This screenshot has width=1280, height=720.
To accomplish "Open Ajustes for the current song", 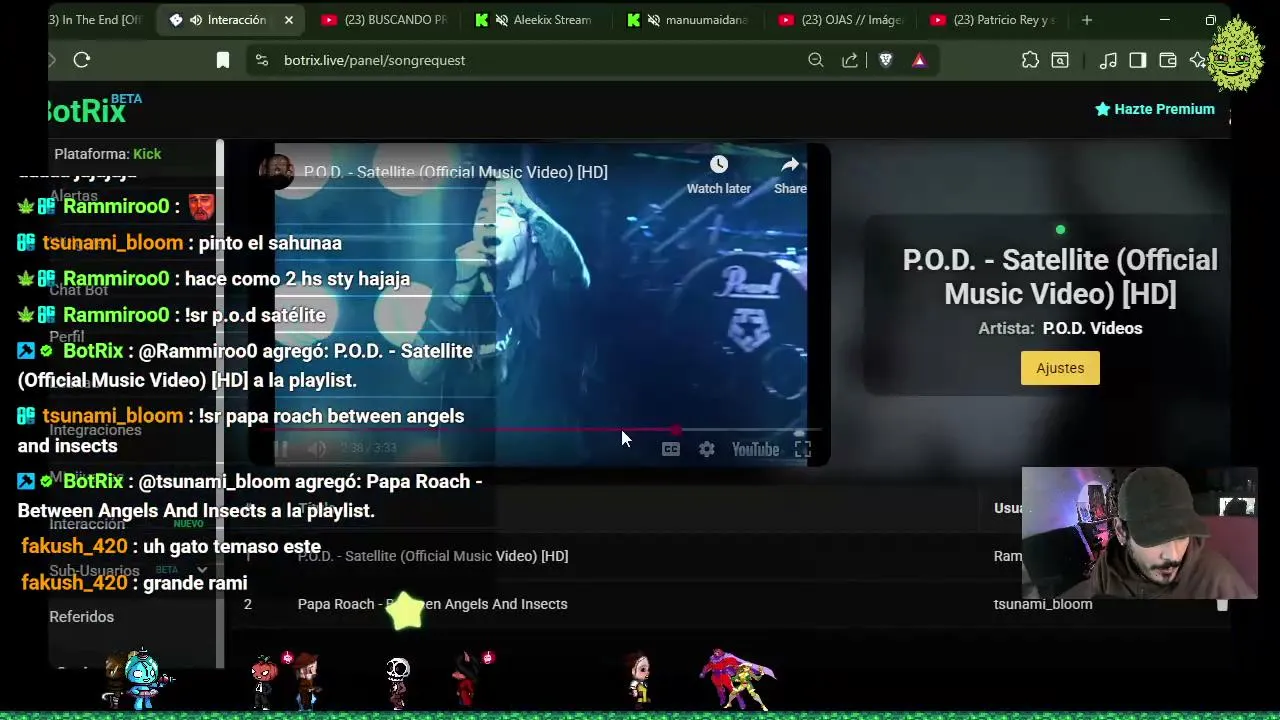I will (1060, 368).
